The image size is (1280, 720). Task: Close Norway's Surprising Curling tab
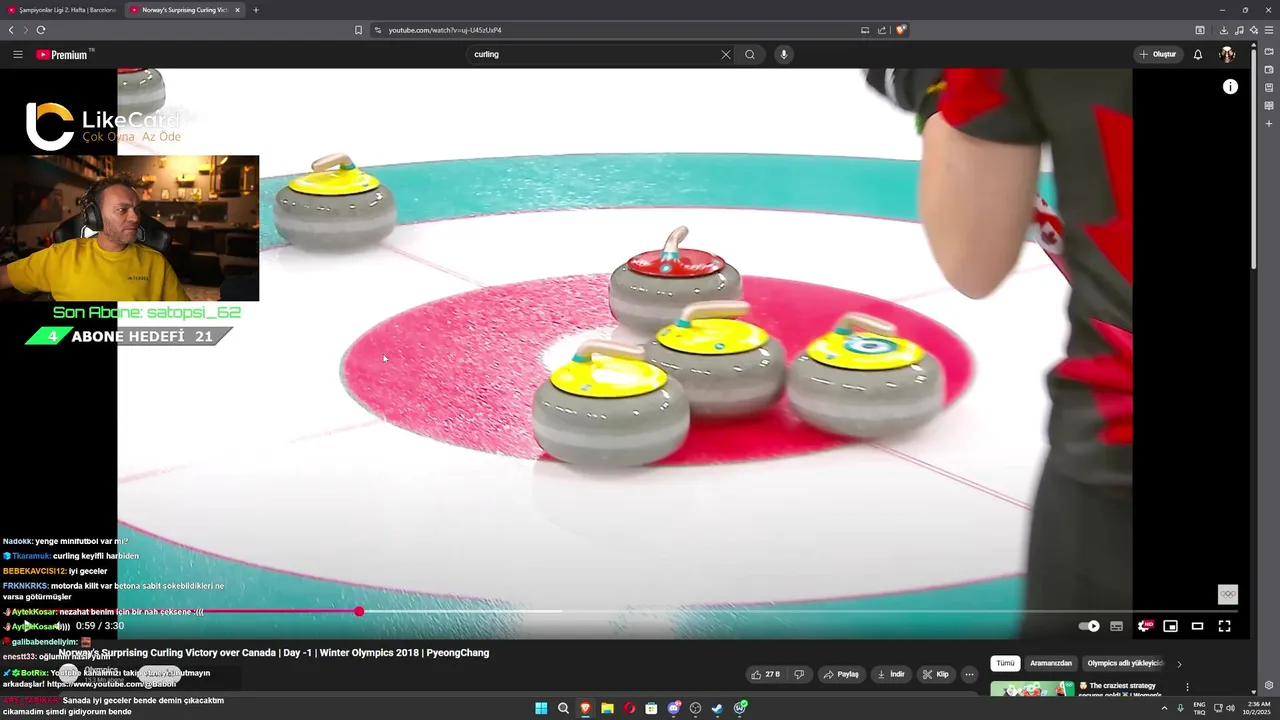point(237,10)
